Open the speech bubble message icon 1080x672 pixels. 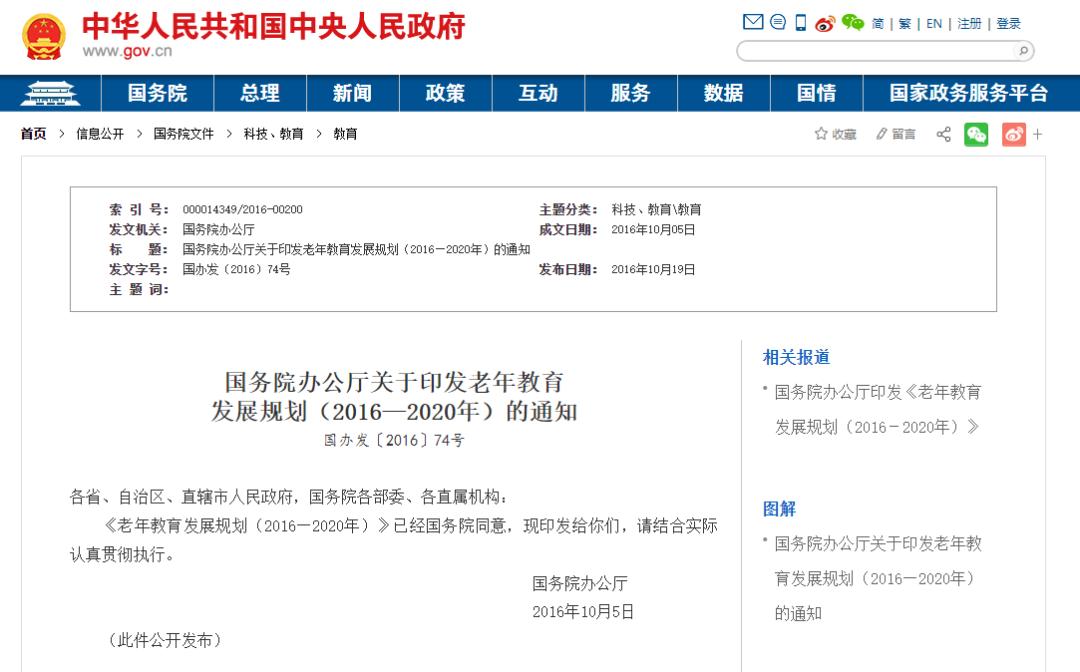(777, 23)
